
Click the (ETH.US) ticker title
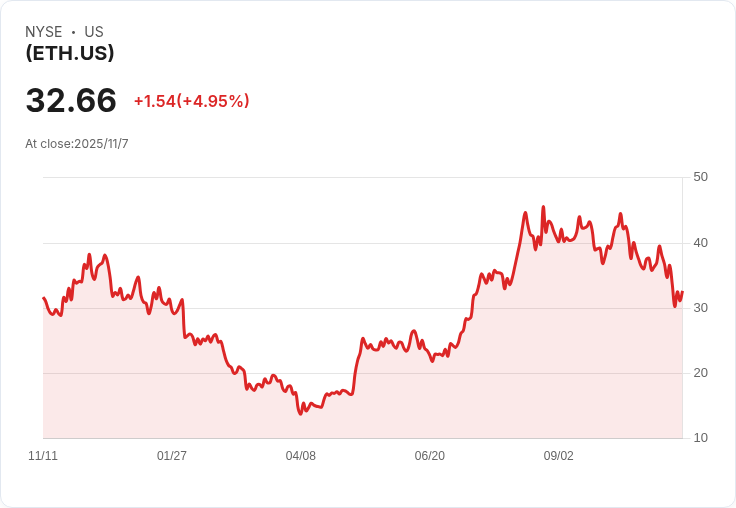(70, 53)
